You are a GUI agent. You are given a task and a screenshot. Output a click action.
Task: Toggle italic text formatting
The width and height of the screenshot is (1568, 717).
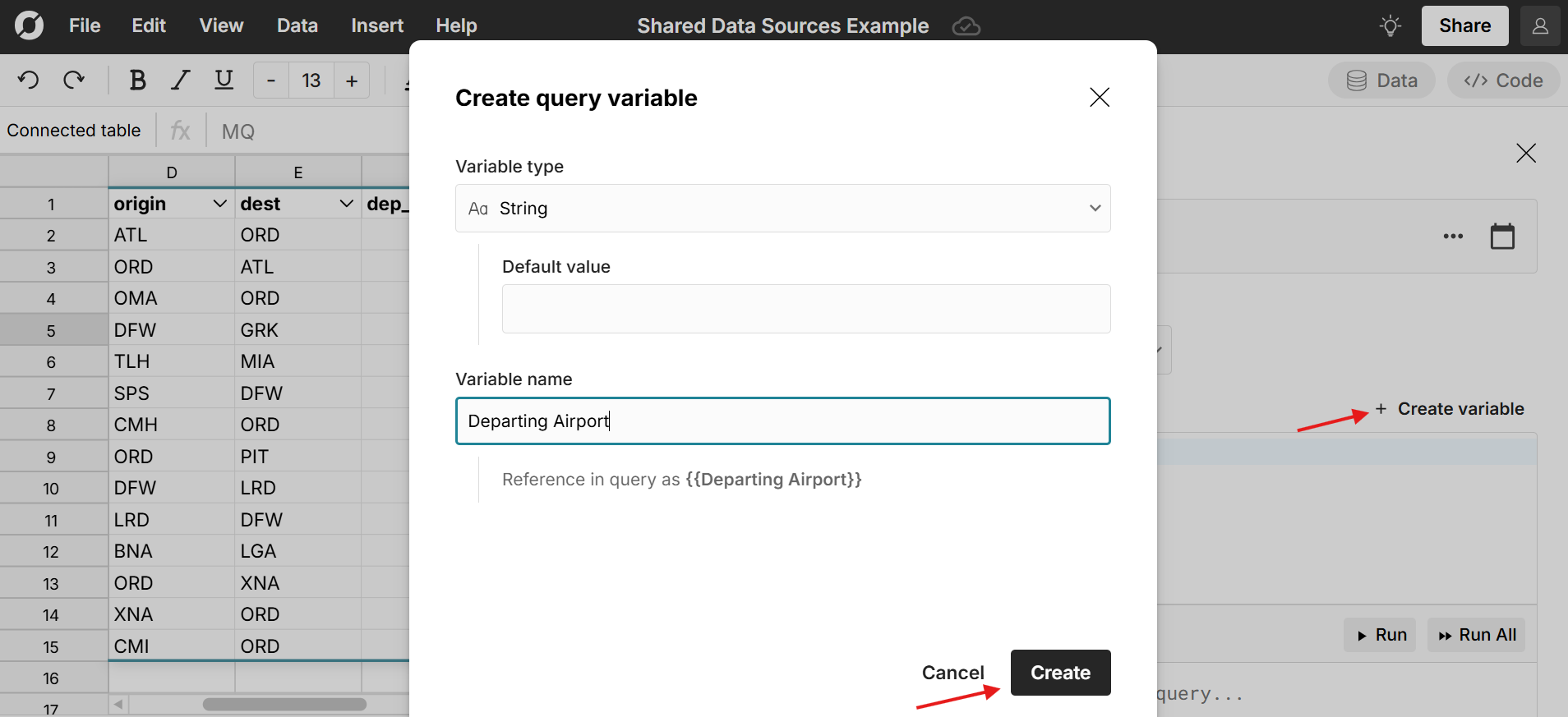[x=180, y=80]
